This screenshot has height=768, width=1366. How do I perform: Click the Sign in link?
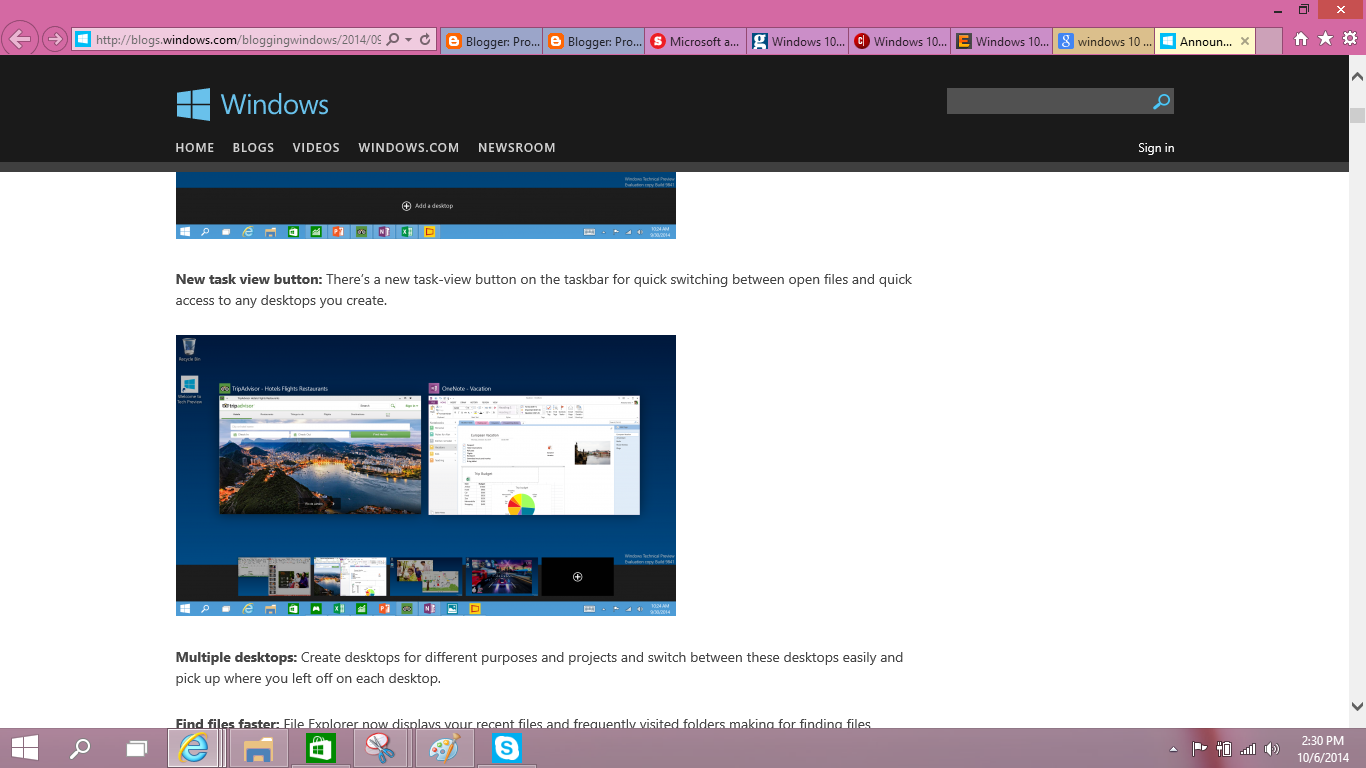tap(1156, 147)
